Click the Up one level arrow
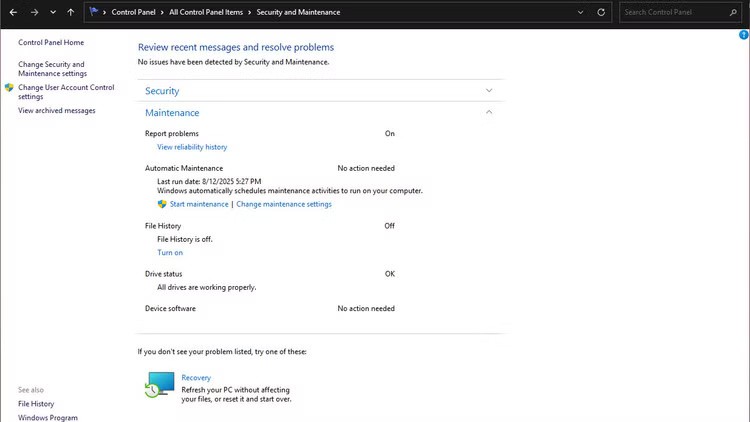750x422 pixels. [70, 12]
